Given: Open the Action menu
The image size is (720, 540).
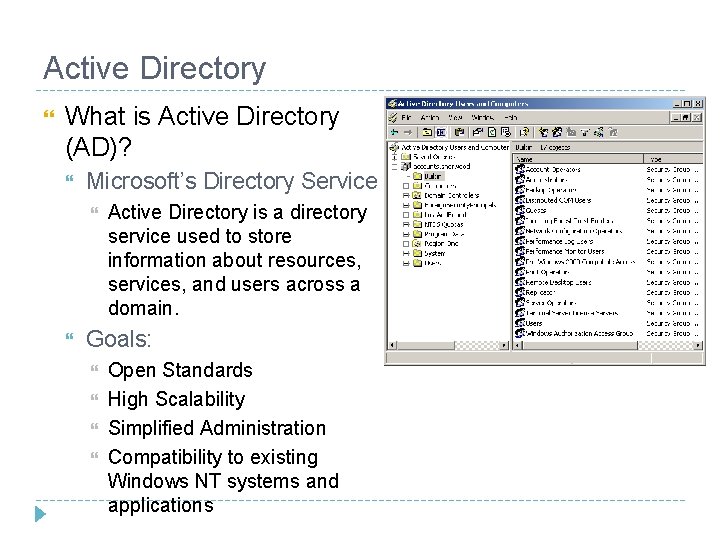Looking at the screenshot, I should click(430, 118).
